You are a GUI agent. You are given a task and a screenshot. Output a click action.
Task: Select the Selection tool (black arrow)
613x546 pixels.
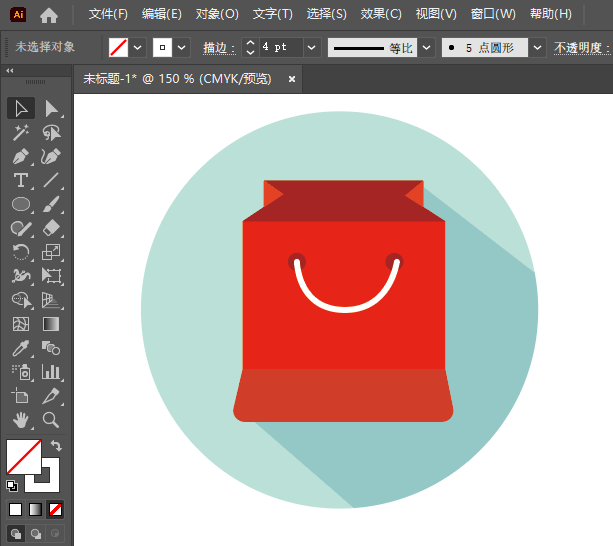pos(21,108)
